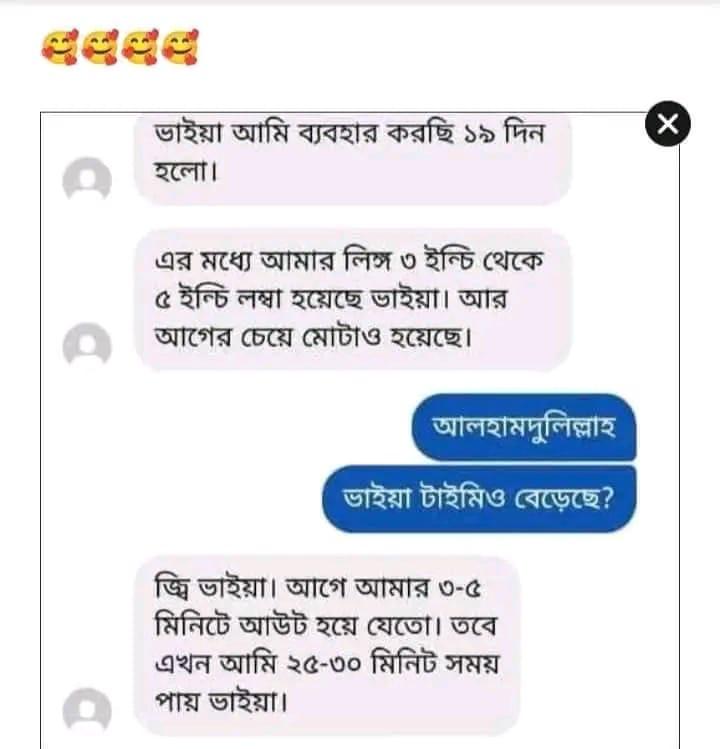The height and width of the screenshot is (749, 720).
Task: Click the line 'এর মধ্যে আমার লিঙ্গ ৩ ইন্চি থেকে'
Action: [349, 261]
